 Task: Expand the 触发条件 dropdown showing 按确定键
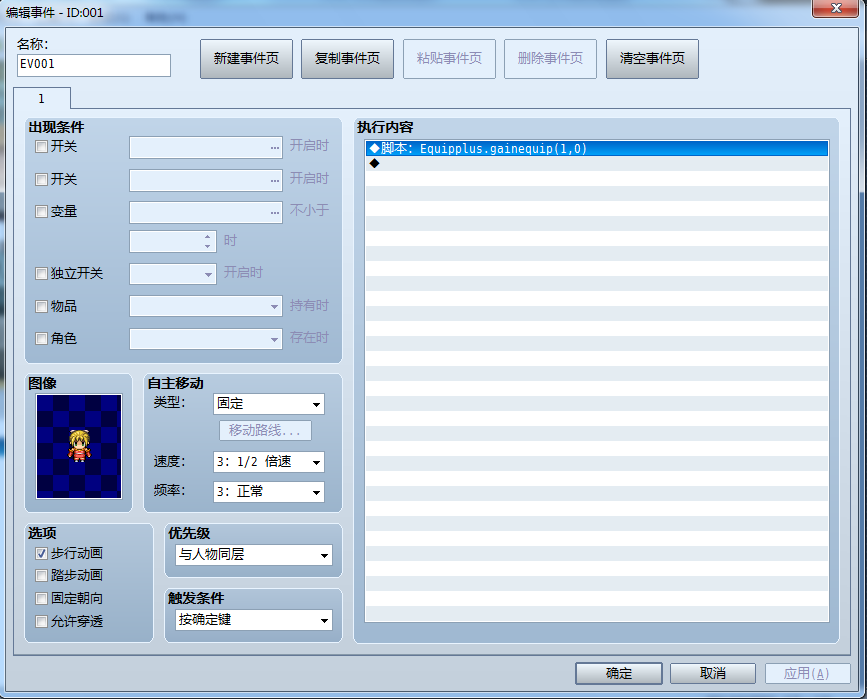254,620
